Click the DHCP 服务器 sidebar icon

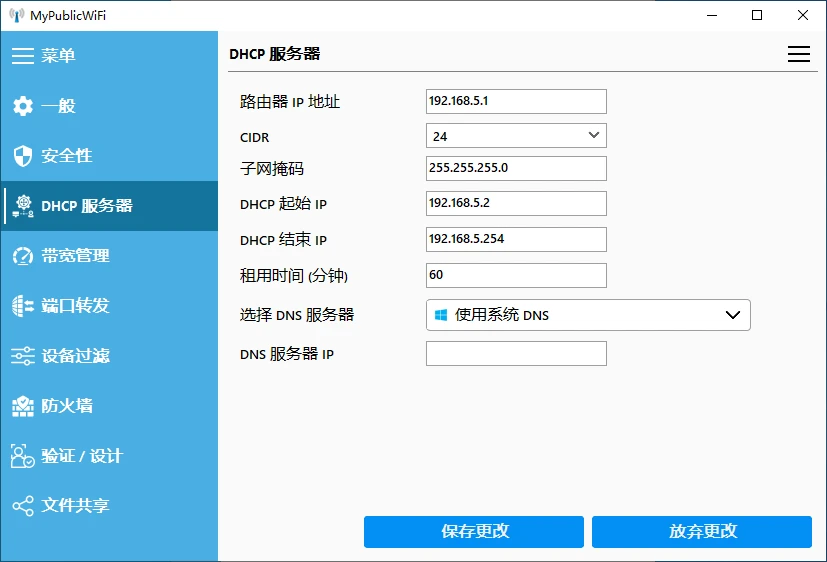(23, 206)
